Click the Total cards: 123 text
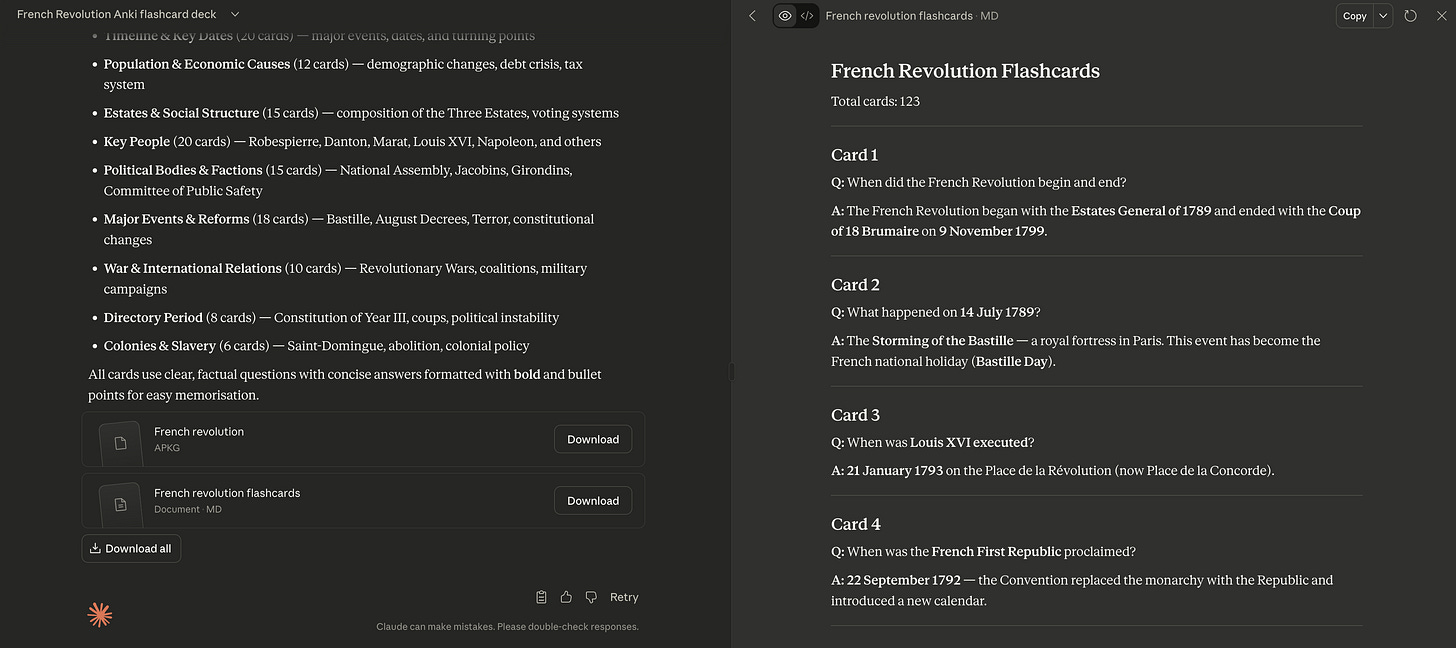This screenshot has height=648, width=1456. tap(875, 101)
